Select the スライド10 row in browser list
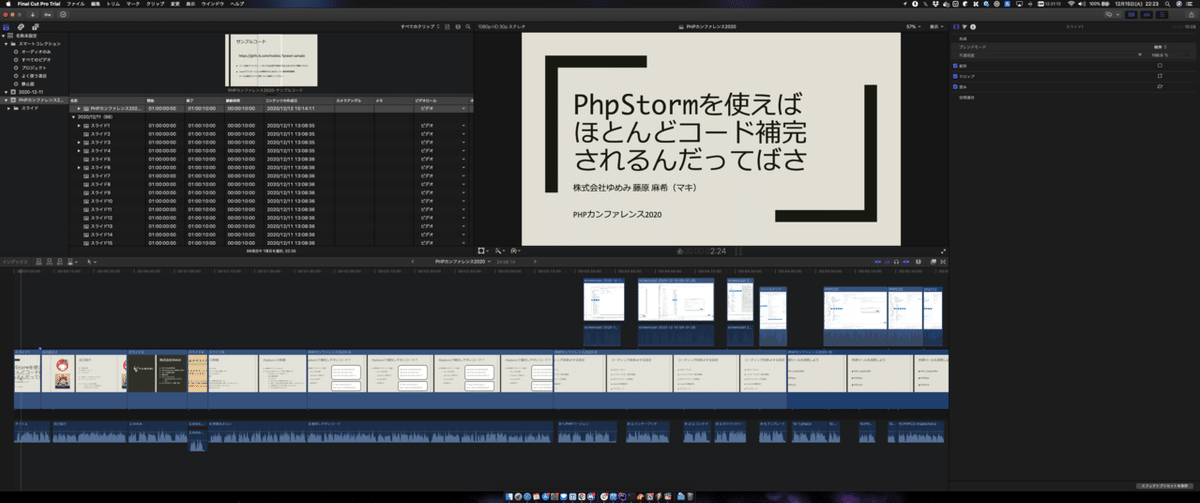1200x503 pixels. click(270, 200)
